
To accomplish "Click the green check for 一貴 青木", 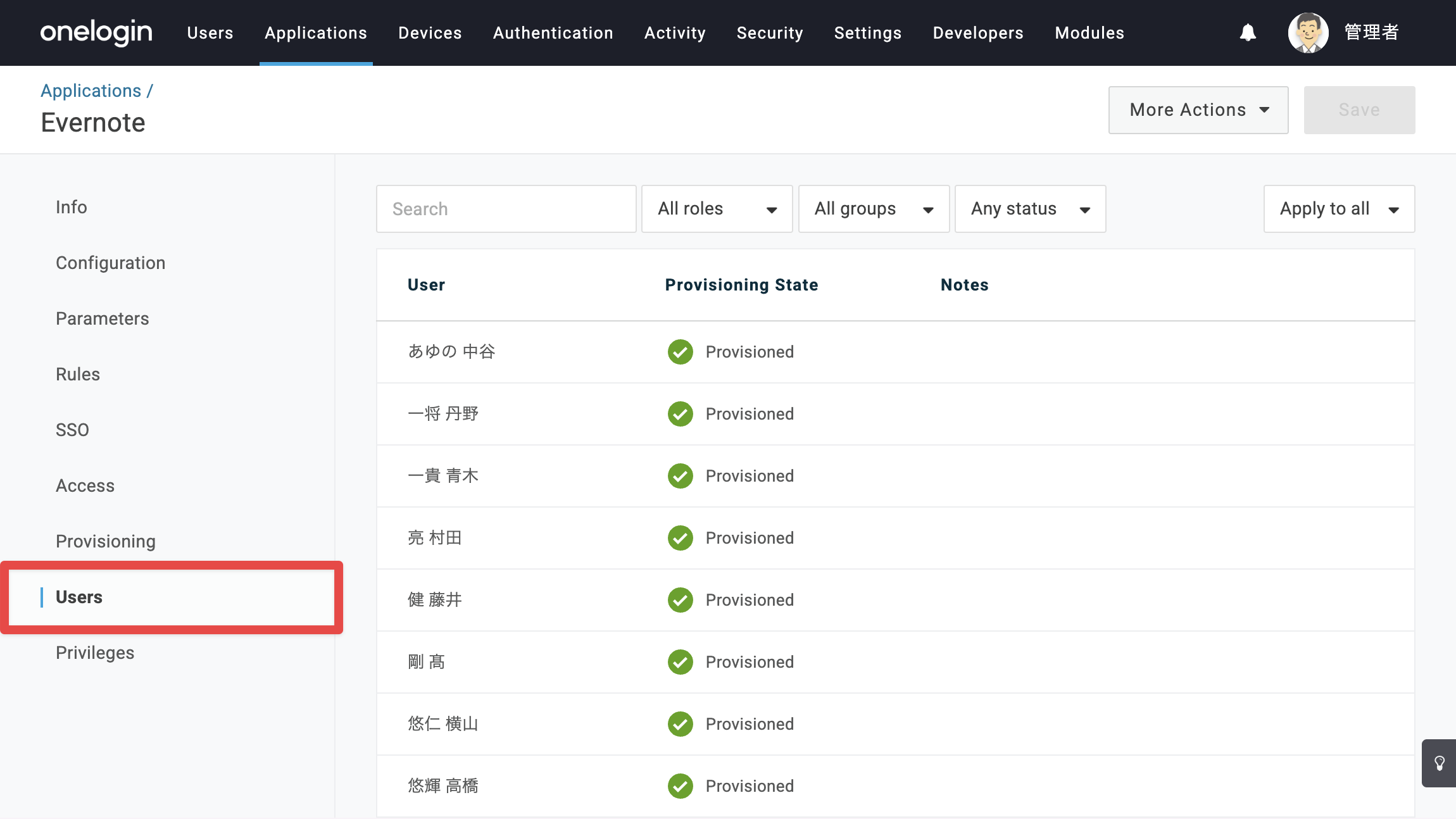I will (x=680, y=476).
